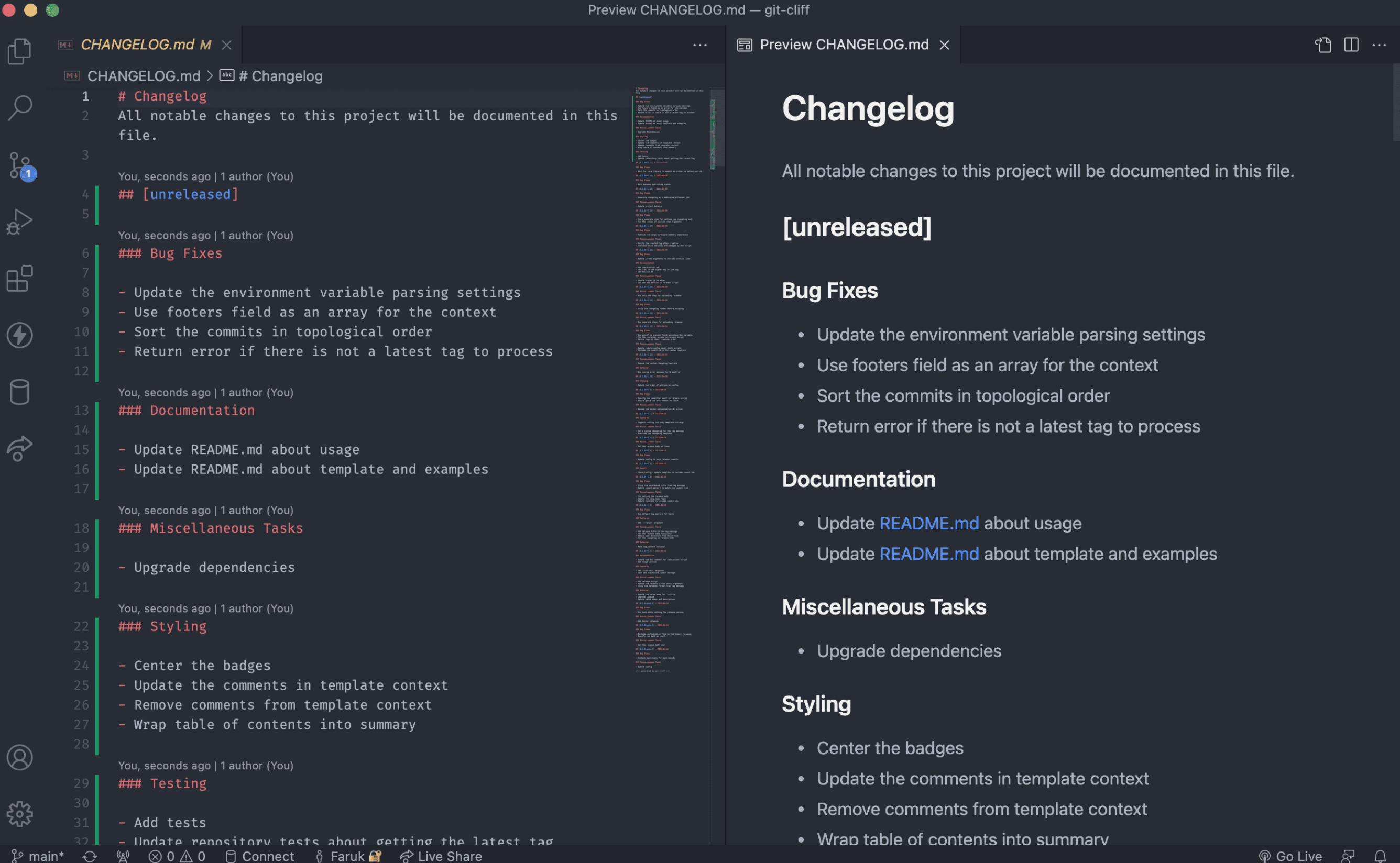Click the preview pane vertical scrollbar
This screenshot has height=863, width=1400.
click(1396, 103)
